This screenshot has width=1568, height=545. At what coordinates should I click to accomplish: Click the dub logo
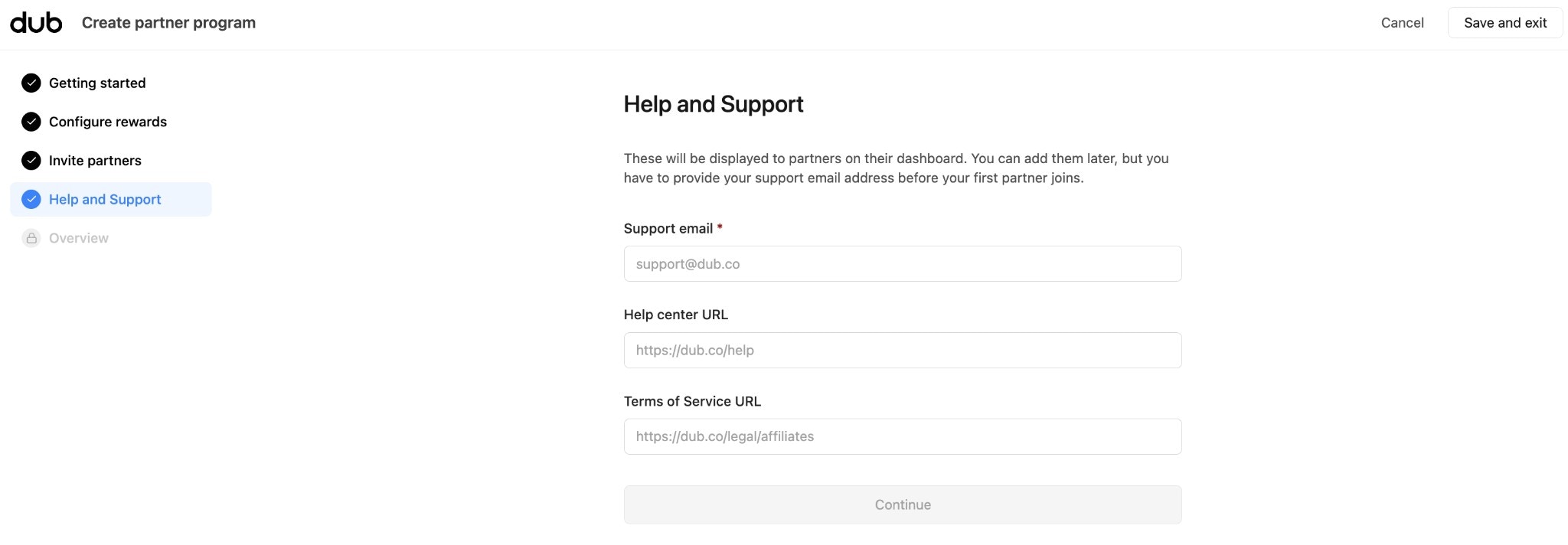click(x=36, y=22)
